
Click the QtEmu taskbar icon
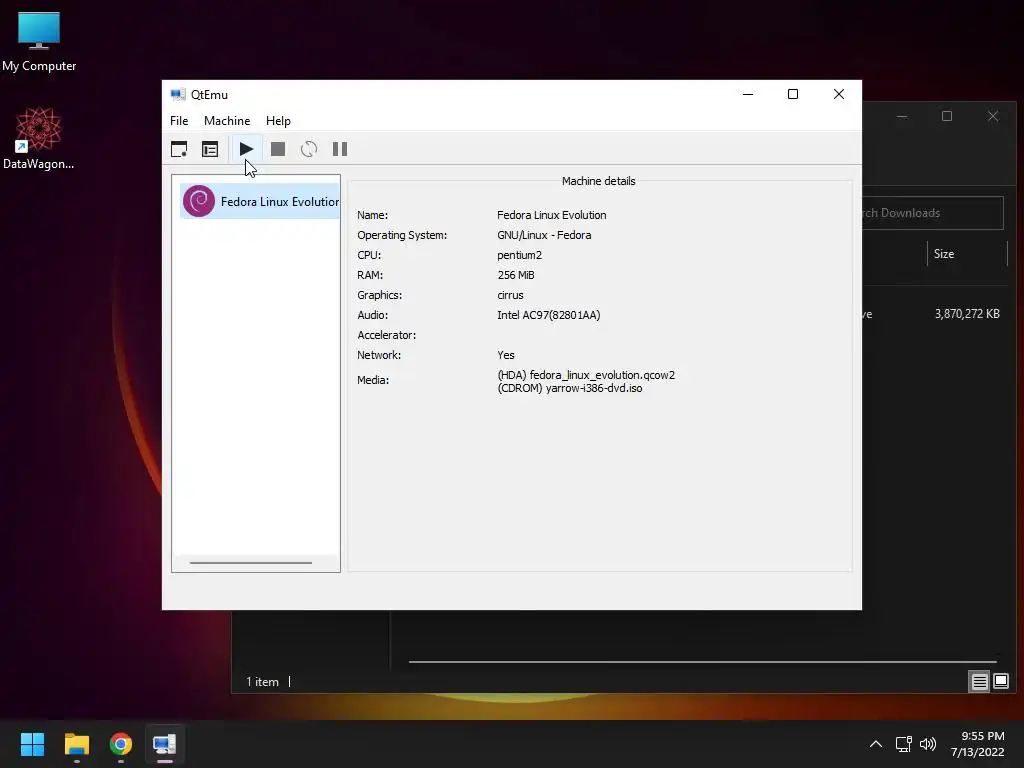(x=165, y=744)
